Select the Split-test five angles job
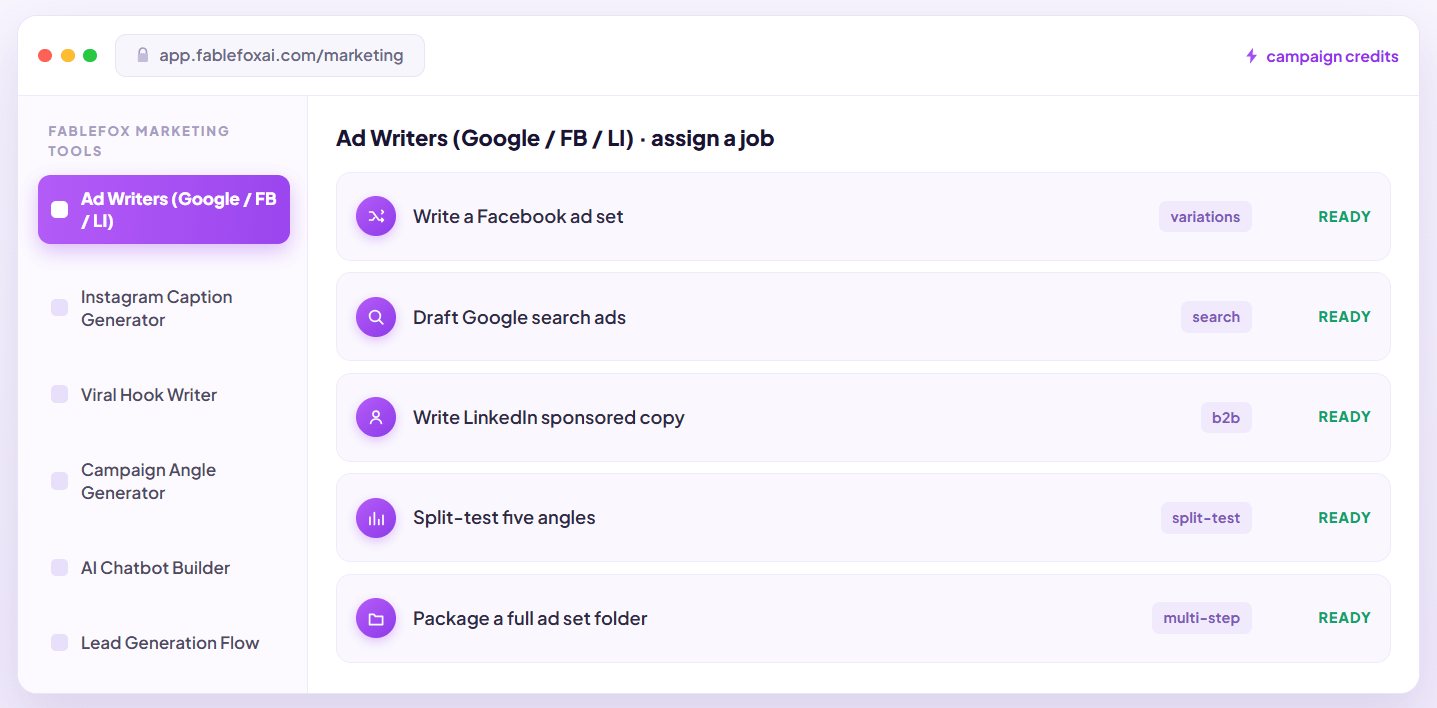Screen dimensions: 1437x708 (863, 518)
